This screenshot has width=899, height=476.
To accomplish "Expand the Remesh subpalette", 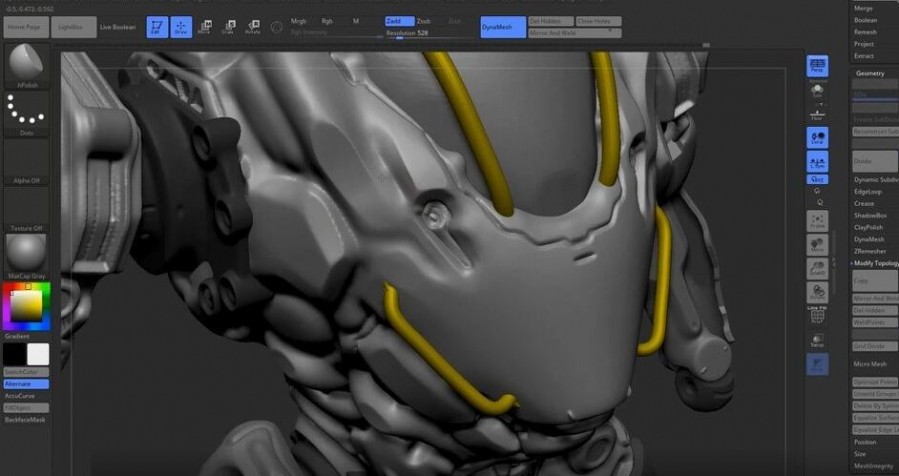I will [865, 32].
